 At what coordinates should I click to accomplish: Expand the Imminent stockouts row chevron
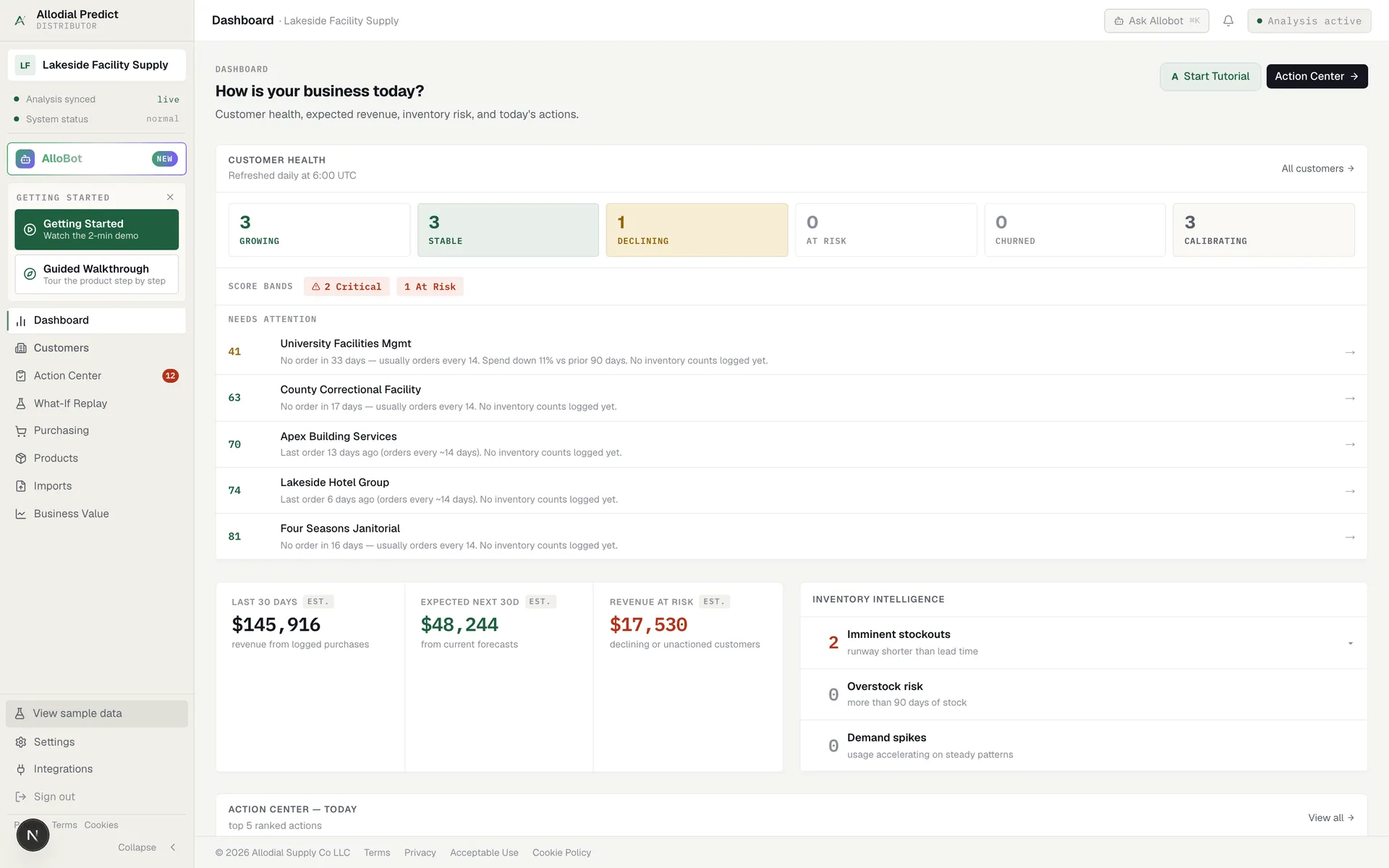pos(1350,644)
